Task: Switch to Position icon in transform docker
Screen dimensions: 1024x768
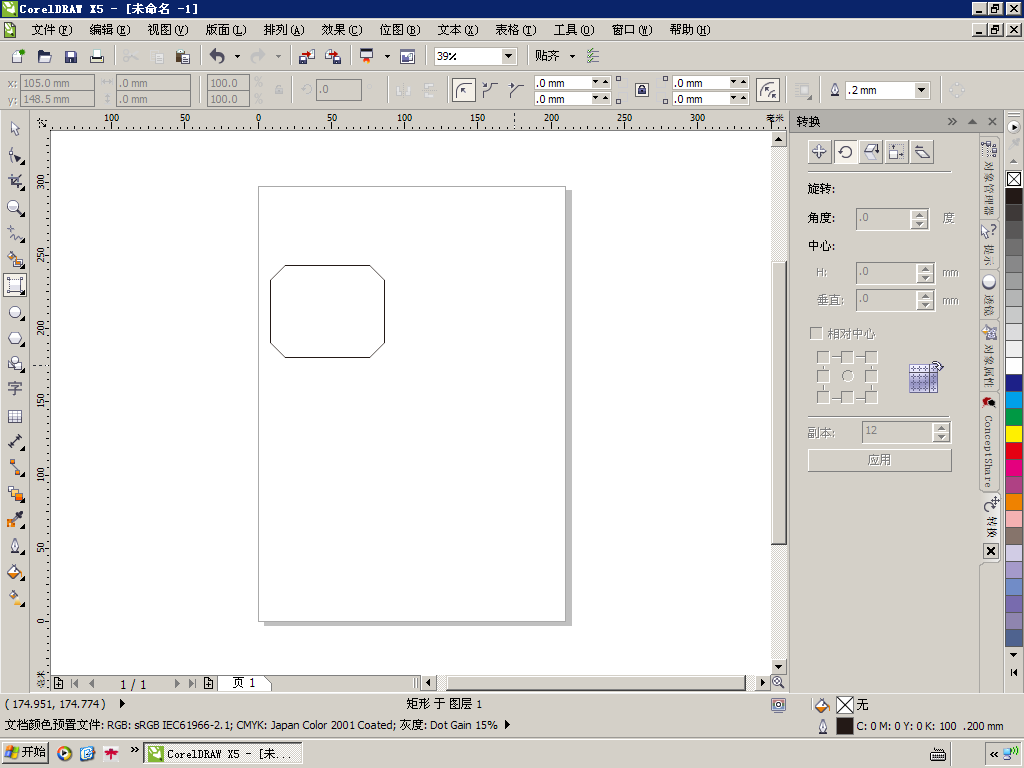Action: tap(819, 152)
